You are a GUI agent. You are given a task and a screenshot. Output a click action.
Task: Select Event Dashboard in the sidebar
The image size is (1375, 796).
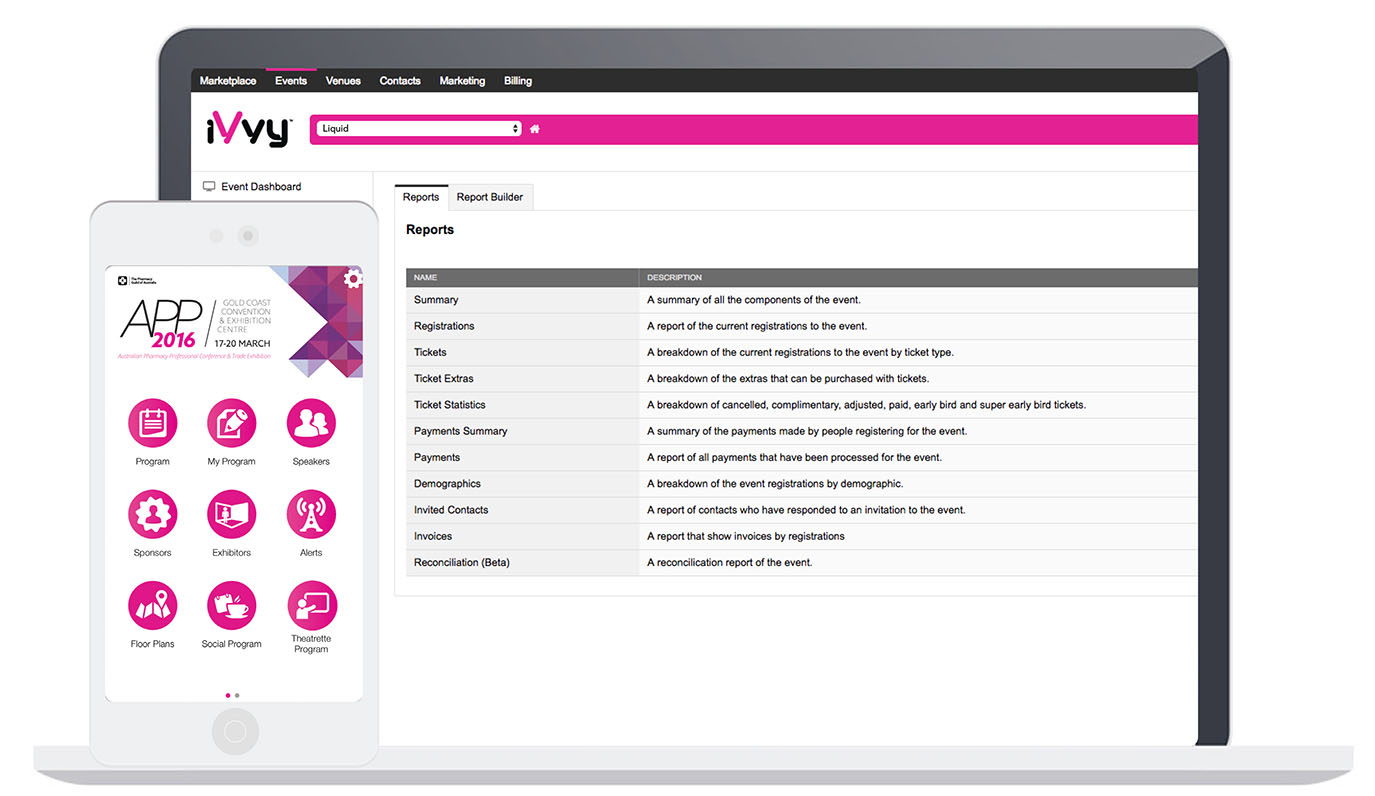(260, 187)
